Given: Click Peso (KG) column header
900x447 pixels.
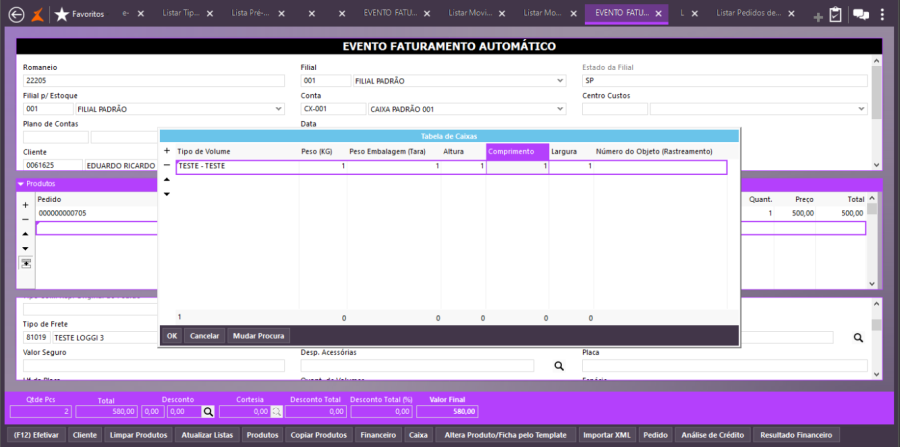Looking at the screenshot, I should pyautogui.click(x=317, y=151).
